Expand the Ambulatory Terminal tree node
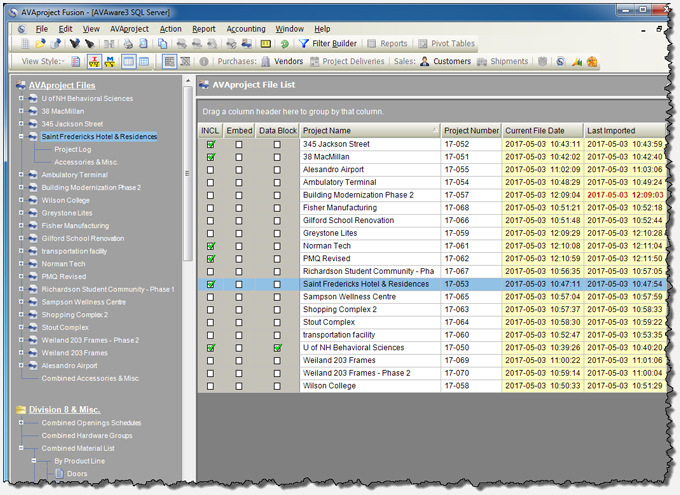Image resolution: width=680 pixels, height=495 pixels. pyautogui.click(x=22, y=175)
